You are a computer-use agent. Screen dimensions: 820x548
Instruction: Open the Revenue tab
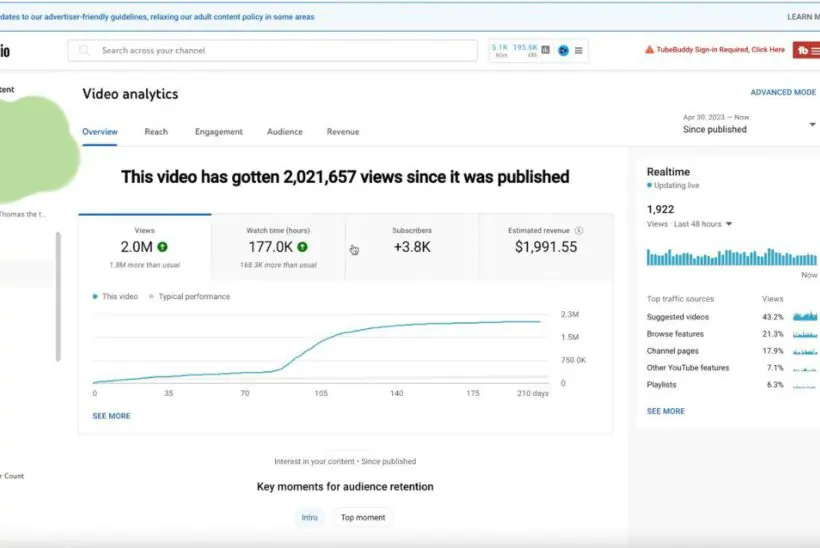point(342,132)
